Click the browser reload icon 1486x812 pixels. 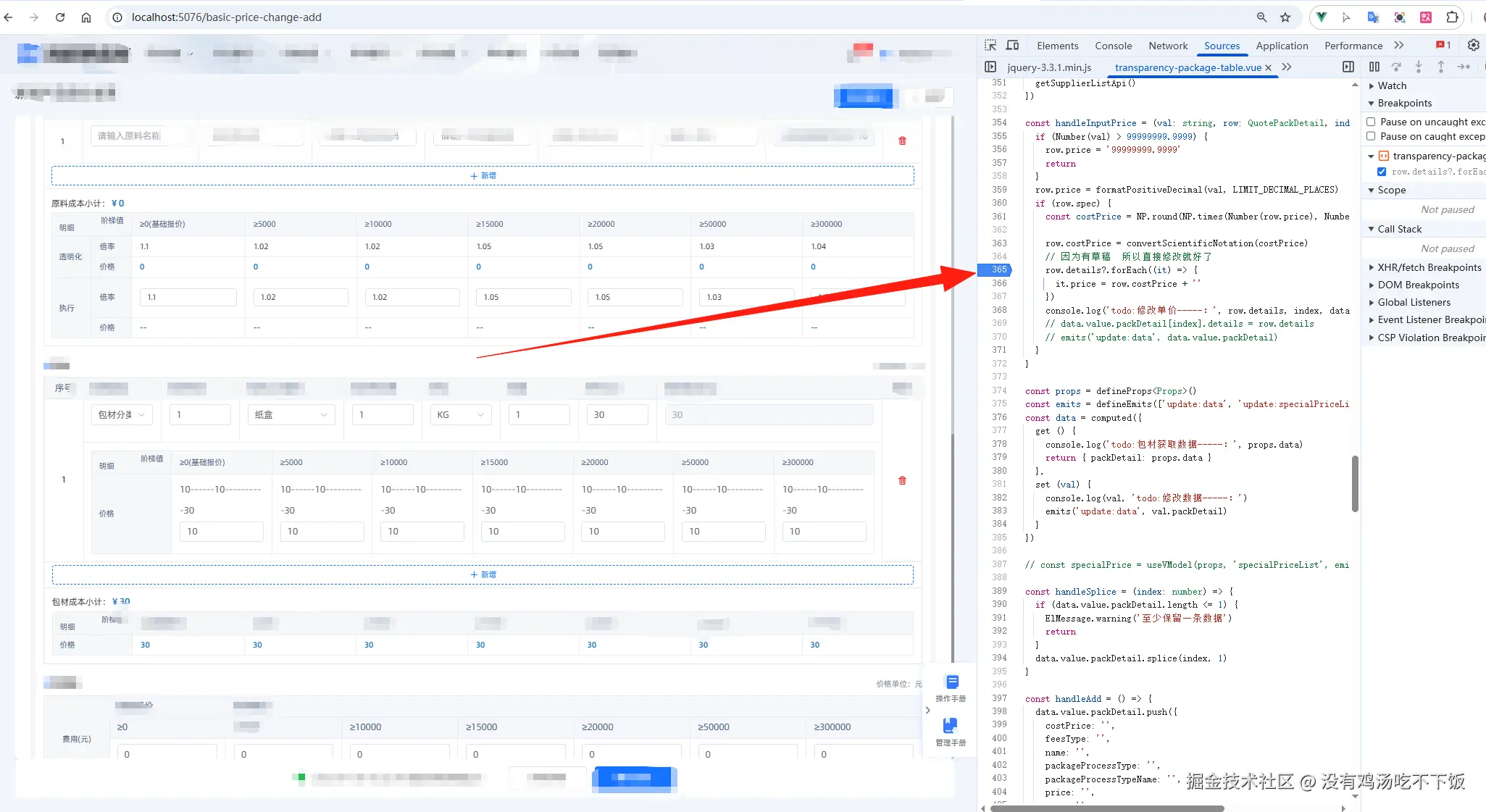pos(60,17)
